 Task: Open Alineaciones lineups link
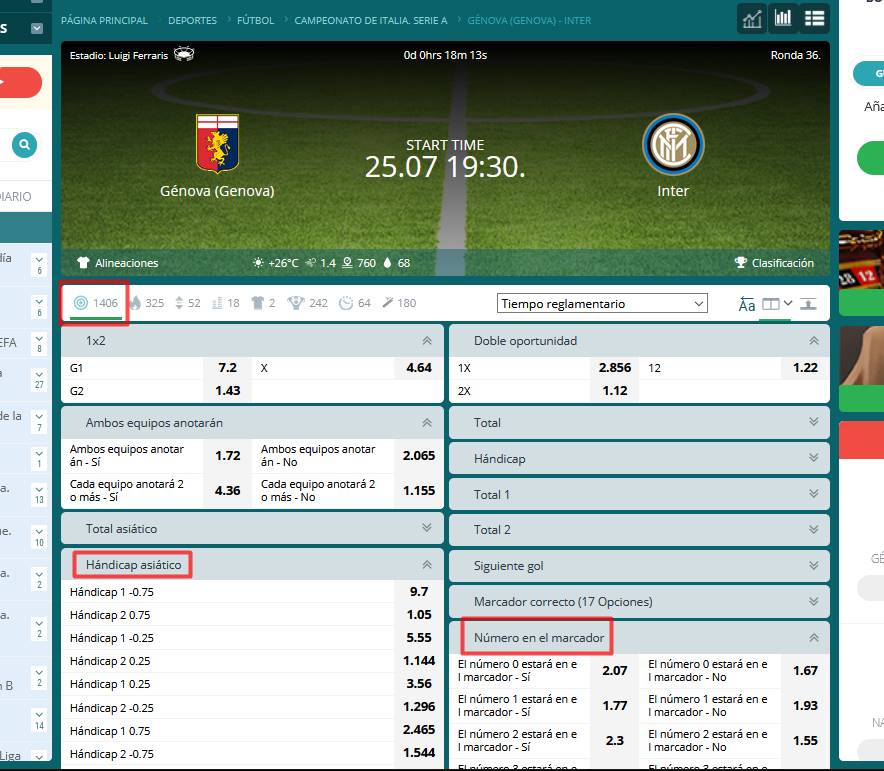coord(118,263)
